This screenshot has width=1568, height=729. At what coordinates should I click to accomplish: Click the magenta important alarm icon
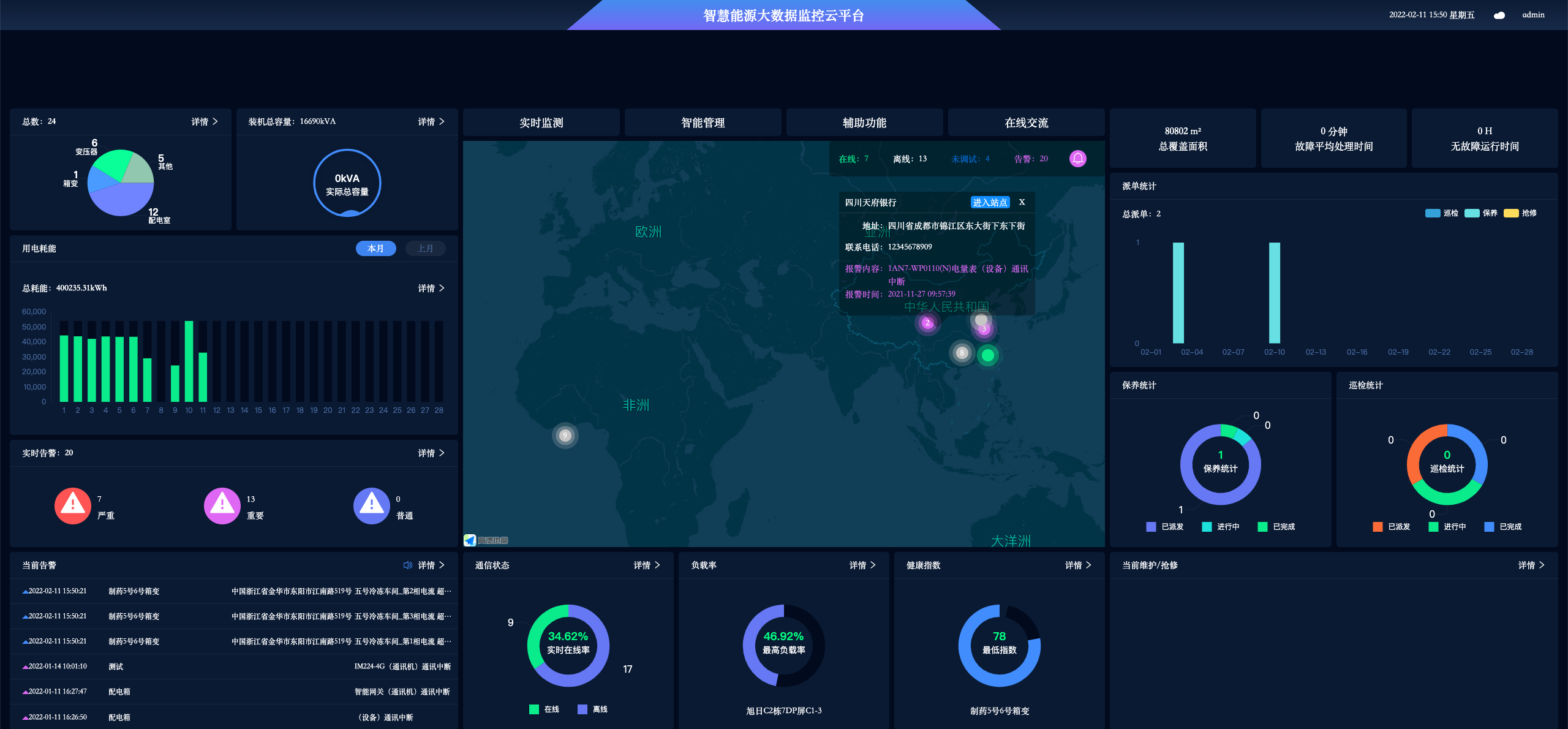(x=222, y=505)
